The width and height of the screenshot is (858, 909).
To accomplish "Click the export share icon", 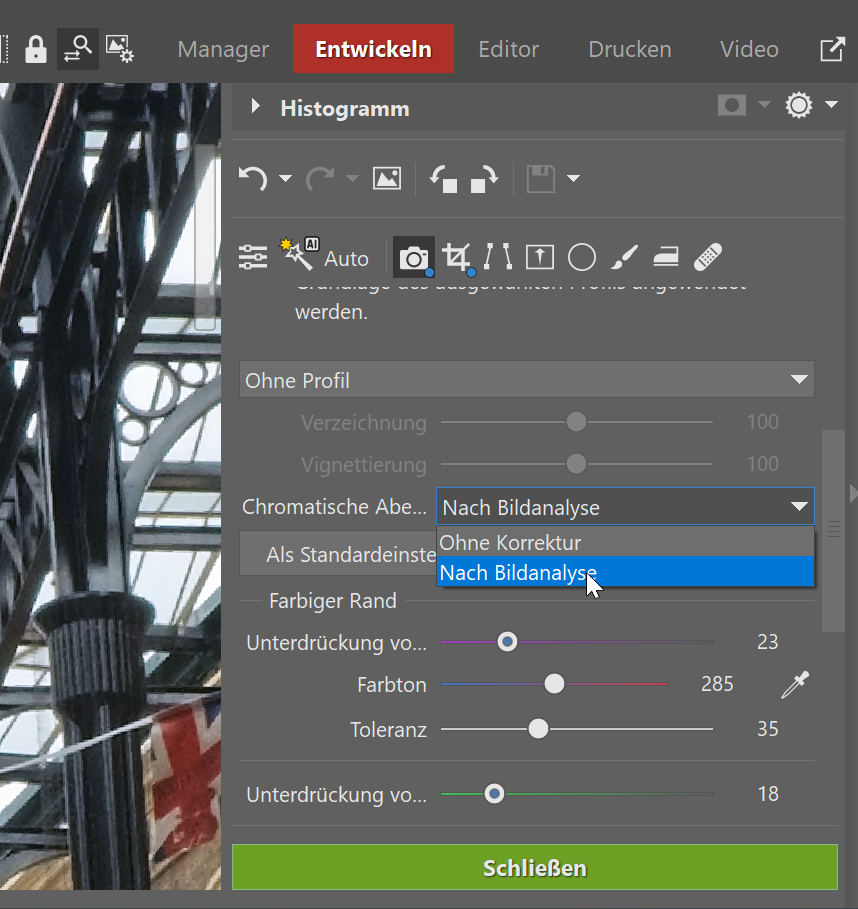I will (x=832, y=50).
